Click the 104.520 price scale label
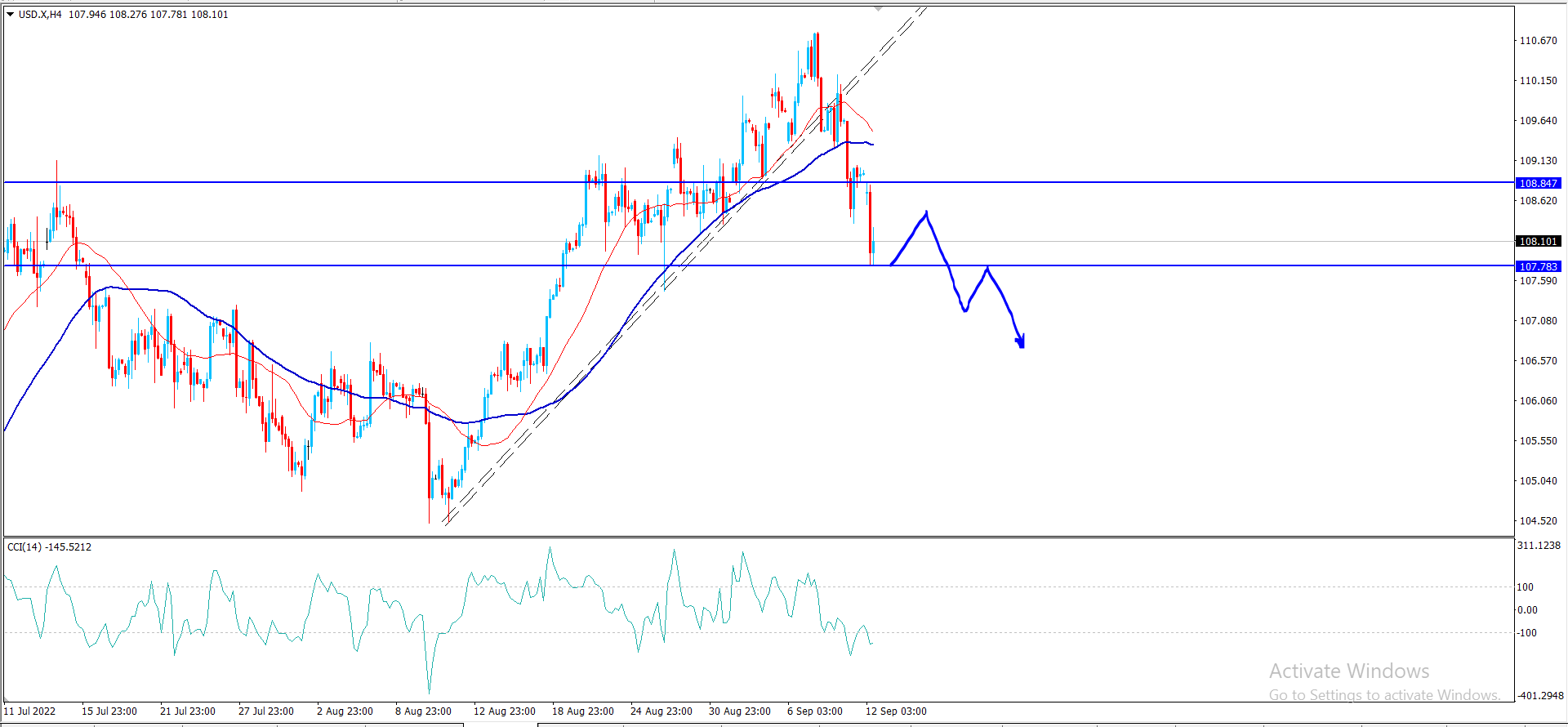Viewport: 1568px width, 727px height. [1537, 521]
